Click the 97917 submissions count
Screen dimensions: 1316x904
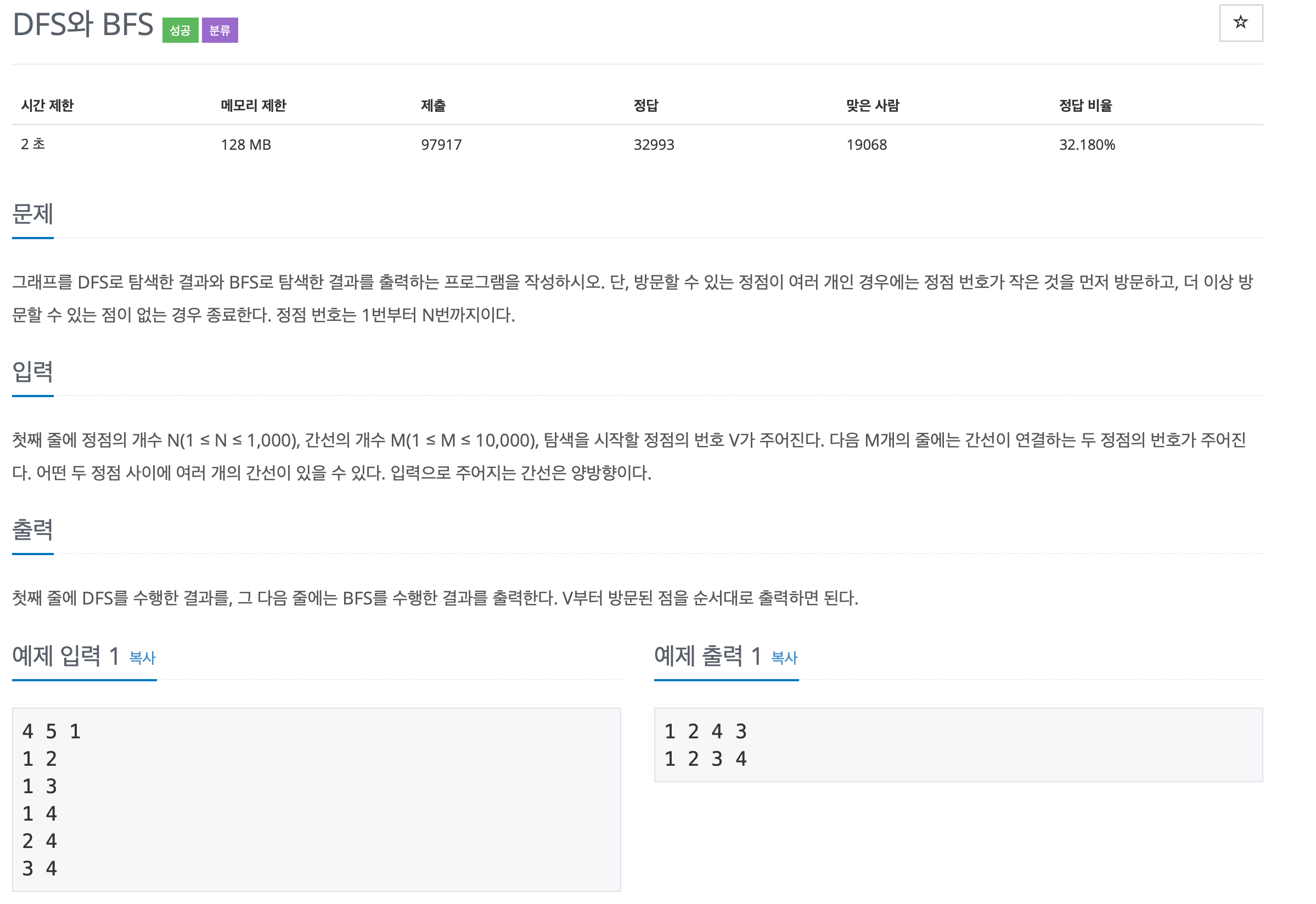441,145
